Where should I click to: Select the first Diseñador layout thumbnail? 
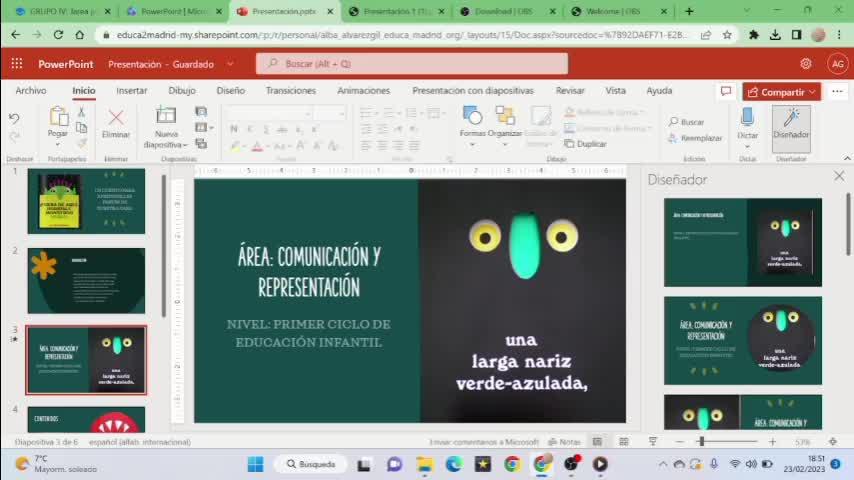(742, 242)
